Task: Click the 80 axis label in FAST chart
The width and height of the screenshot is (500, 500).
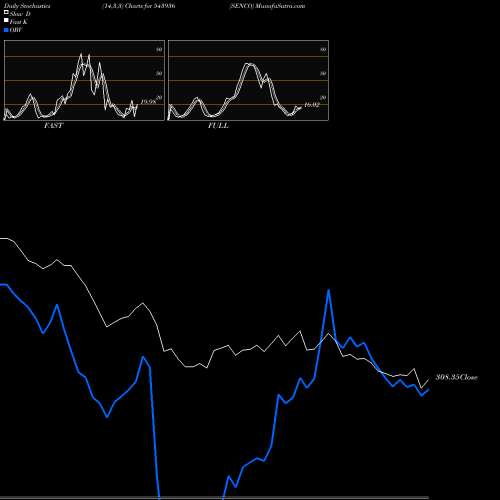Action: coord(159,49)
